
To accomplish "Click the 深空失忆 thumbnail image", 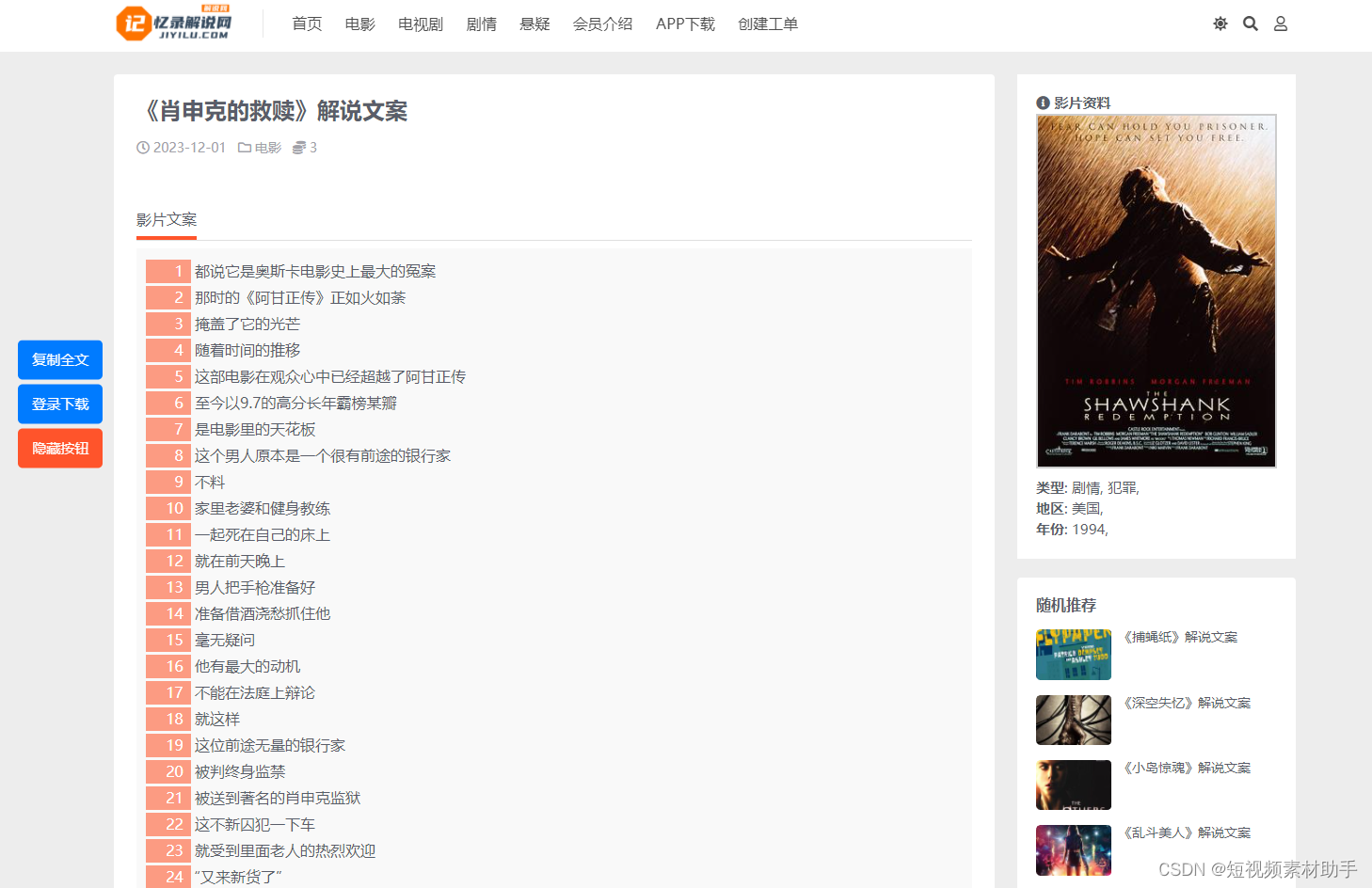I will click(x=1074, y=721).
